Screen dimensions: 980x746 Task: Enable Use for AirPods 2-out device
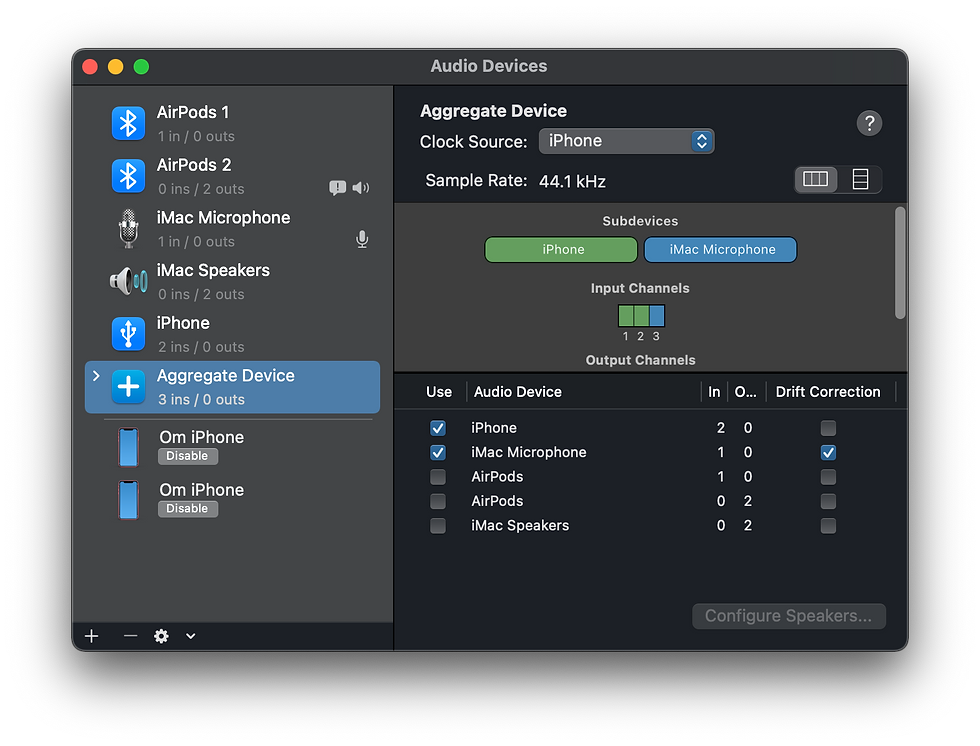438,501
